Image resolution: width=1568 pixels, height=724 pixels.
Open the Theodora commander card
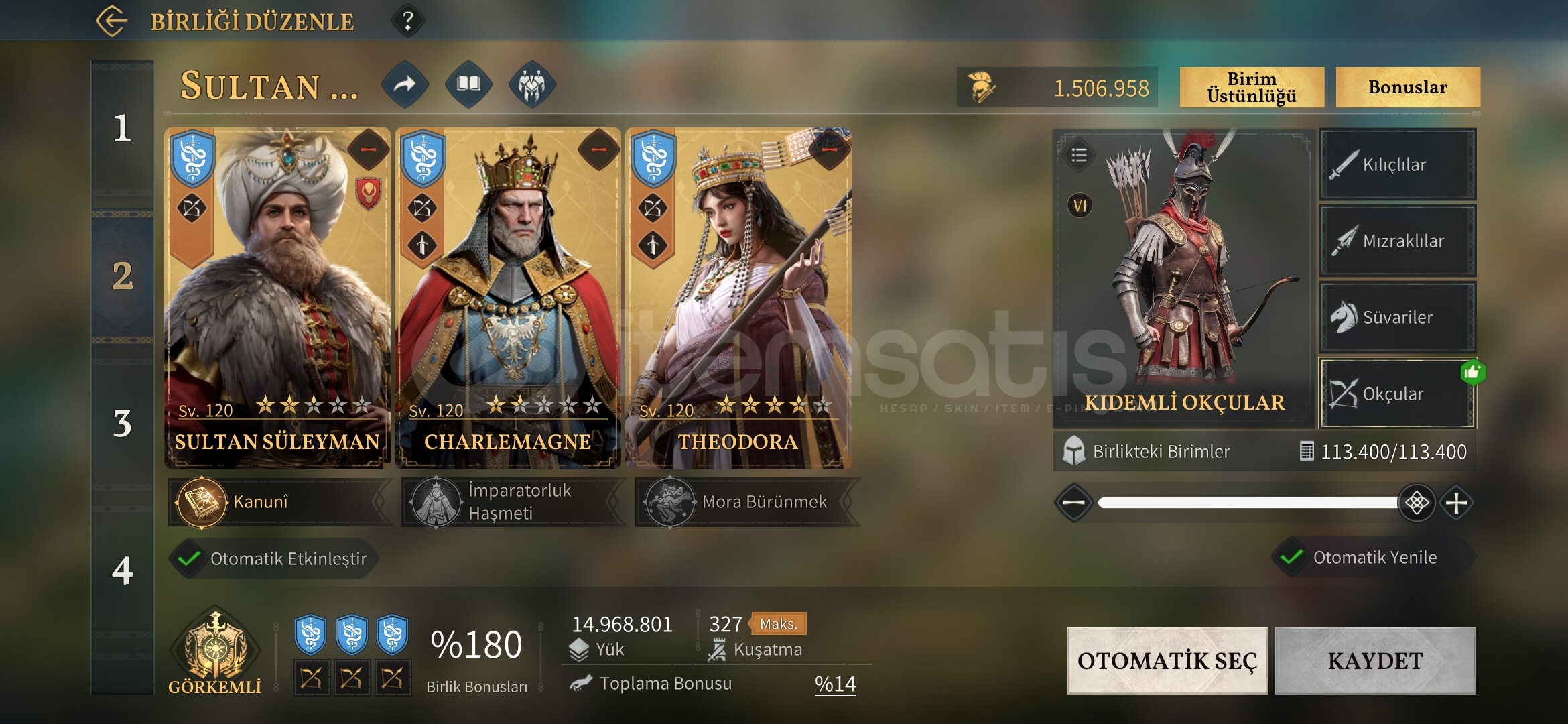(x=738, y=298)
